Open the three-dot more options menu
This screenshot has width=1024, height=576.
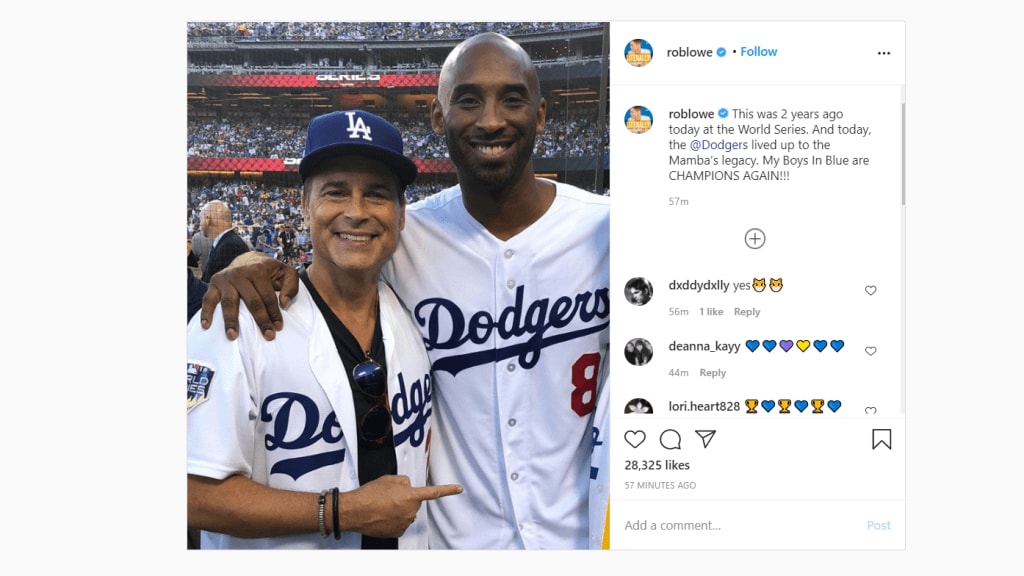click(x=884, y=53)
